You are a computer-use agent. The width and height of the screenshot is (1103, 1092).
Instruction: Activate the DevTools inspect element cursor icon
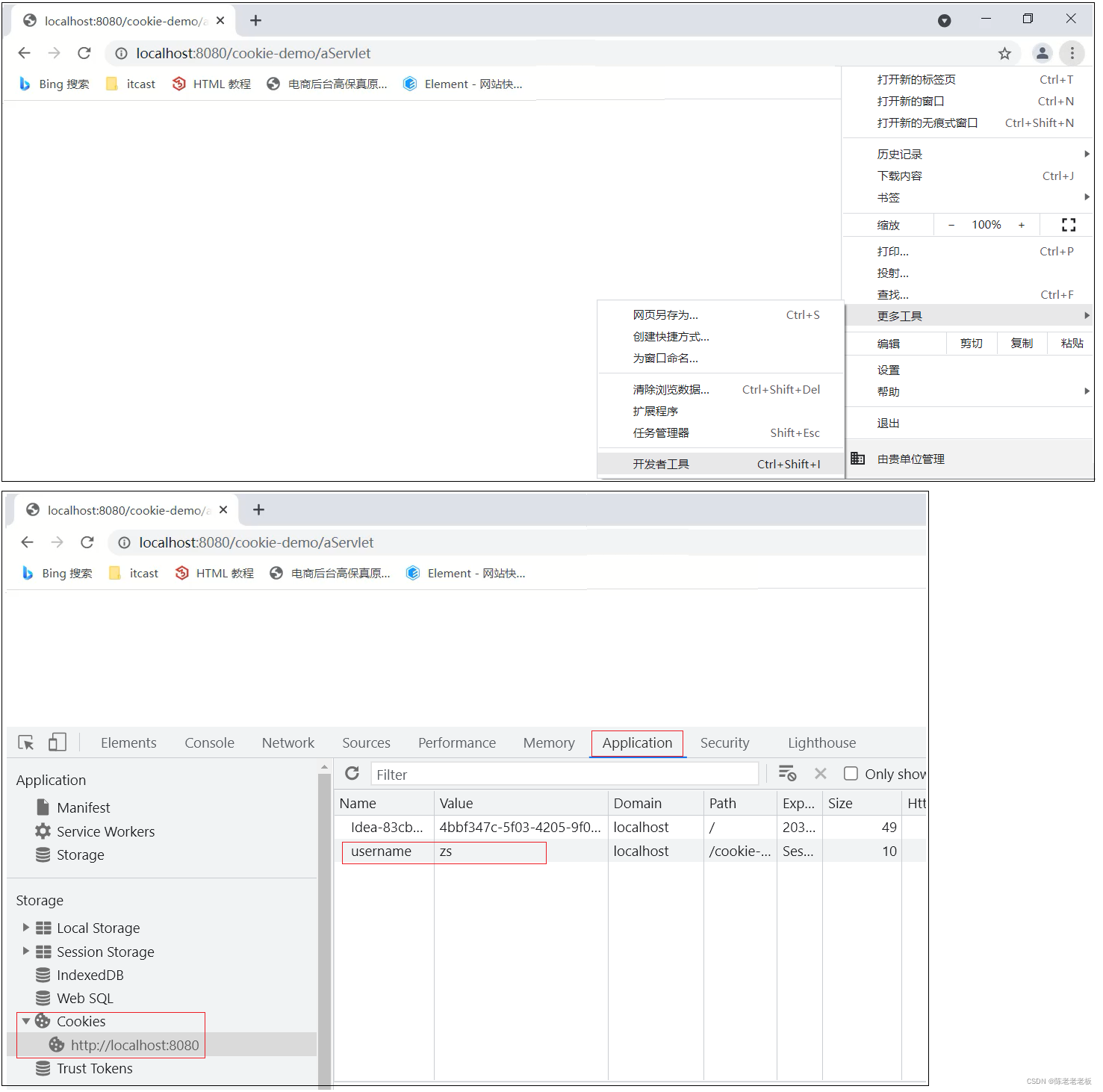click(26, 742)
